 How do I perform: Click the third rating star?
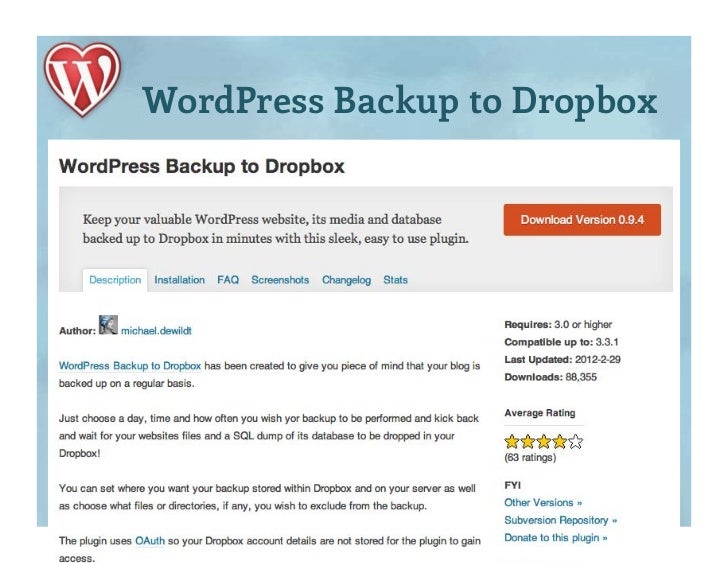click(544, 441)
